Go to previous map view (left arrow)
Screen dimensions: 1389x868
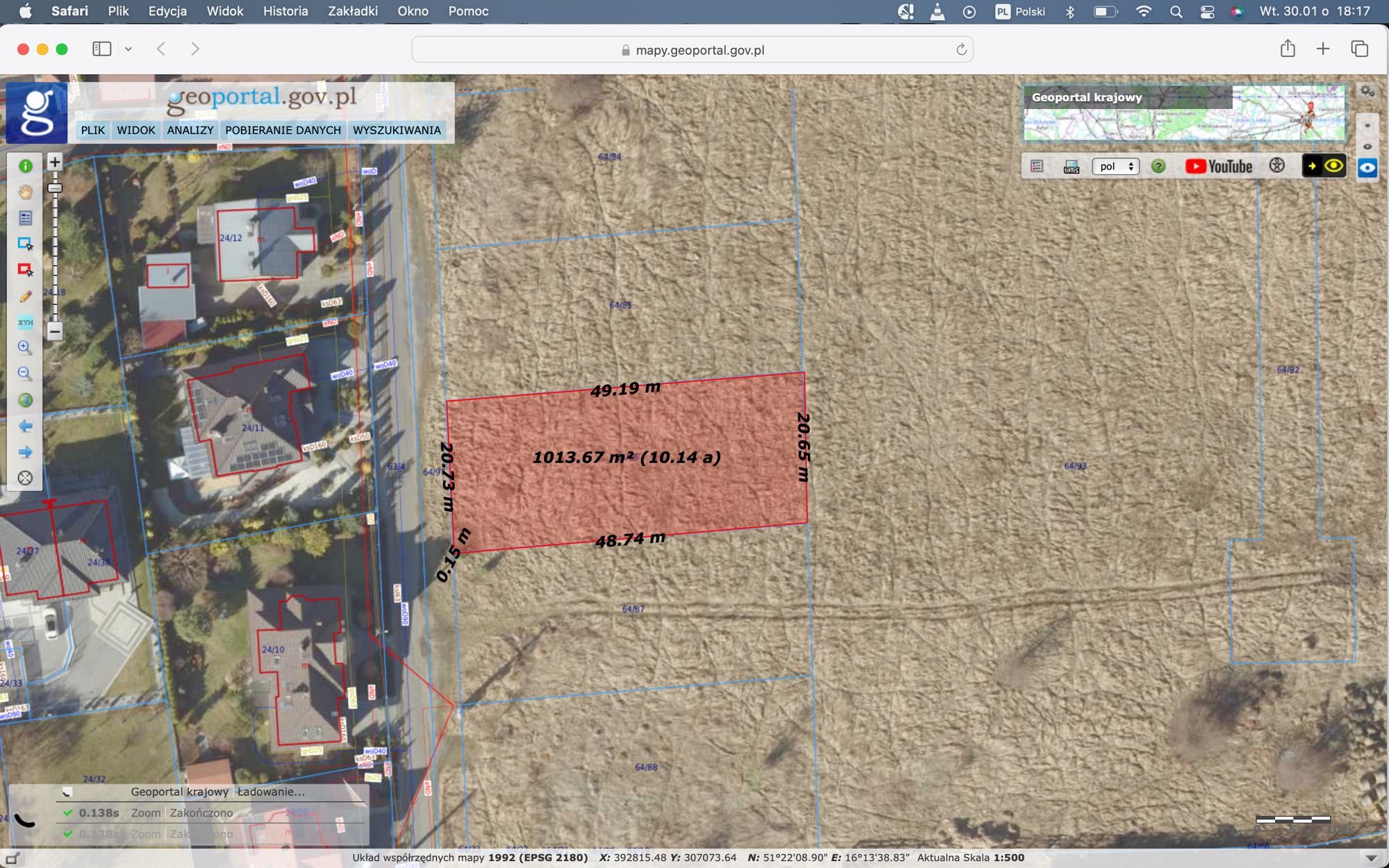coord(26,426)
